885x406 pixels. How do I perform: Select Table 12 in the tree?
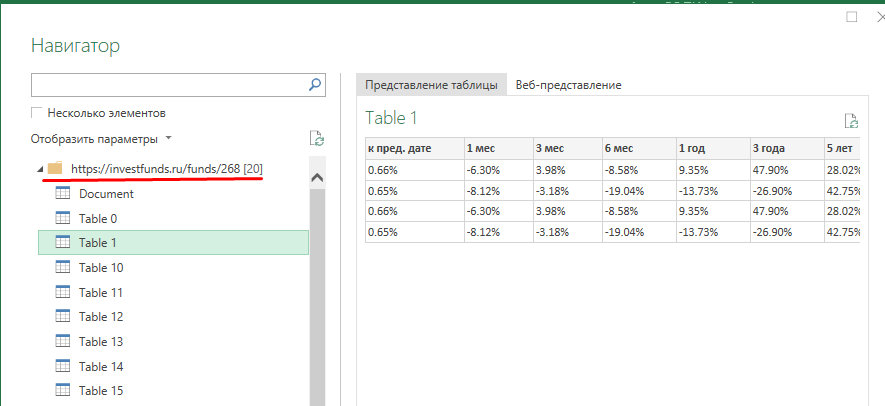tap(101, 316)
